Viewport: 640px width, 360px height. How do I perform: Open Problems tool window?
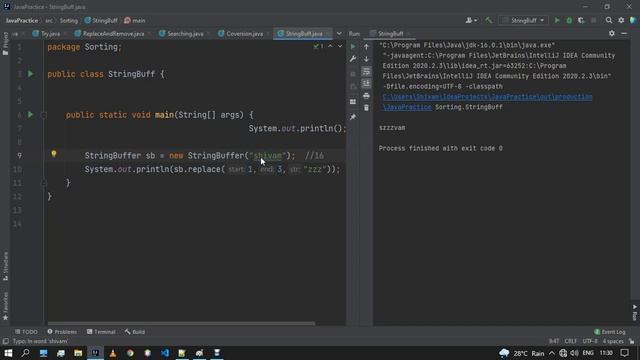coord(62,332)
